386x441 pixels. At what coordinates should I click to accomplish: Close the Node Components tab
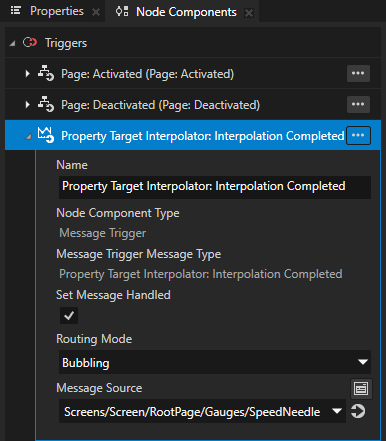click(x=249, y=13)
